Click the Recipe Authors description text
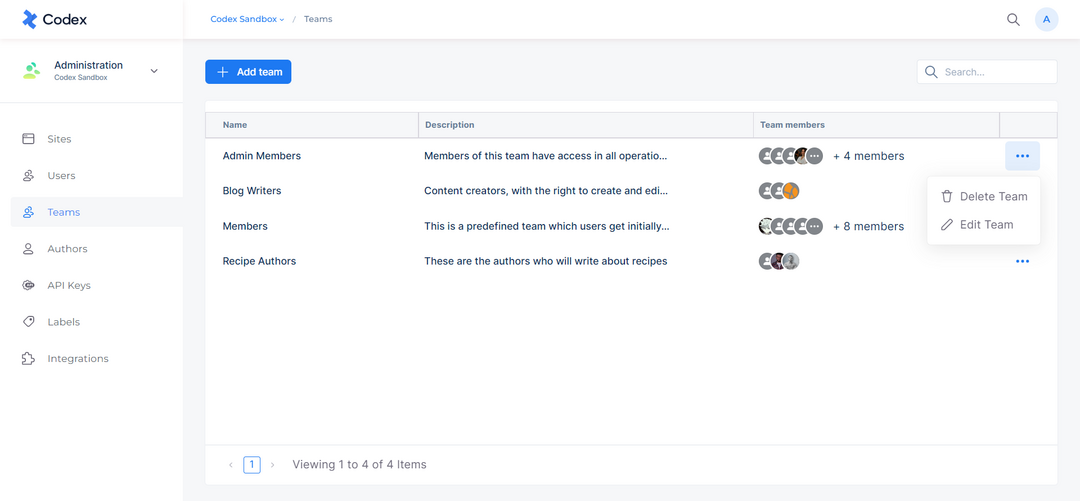This screenshot has height=501, width=1080. pyautogui.click(x=546, y=261)
